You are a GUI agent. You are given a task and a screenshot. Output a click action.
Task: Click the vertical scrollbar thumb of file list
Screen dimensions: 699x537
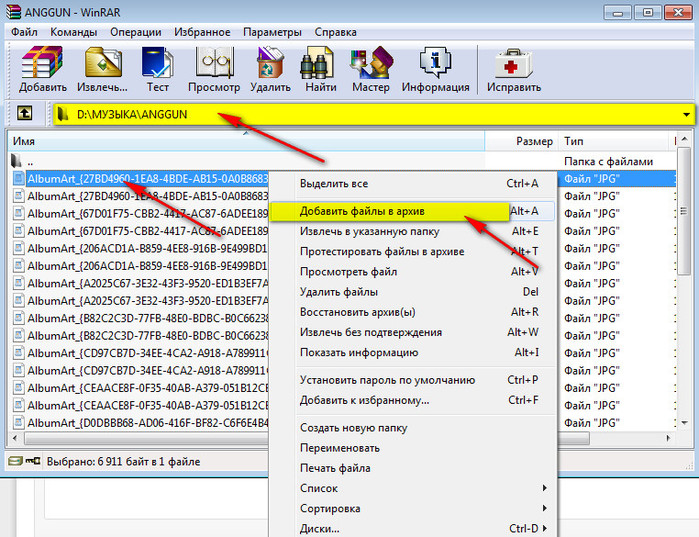click(x=684, y=211)
